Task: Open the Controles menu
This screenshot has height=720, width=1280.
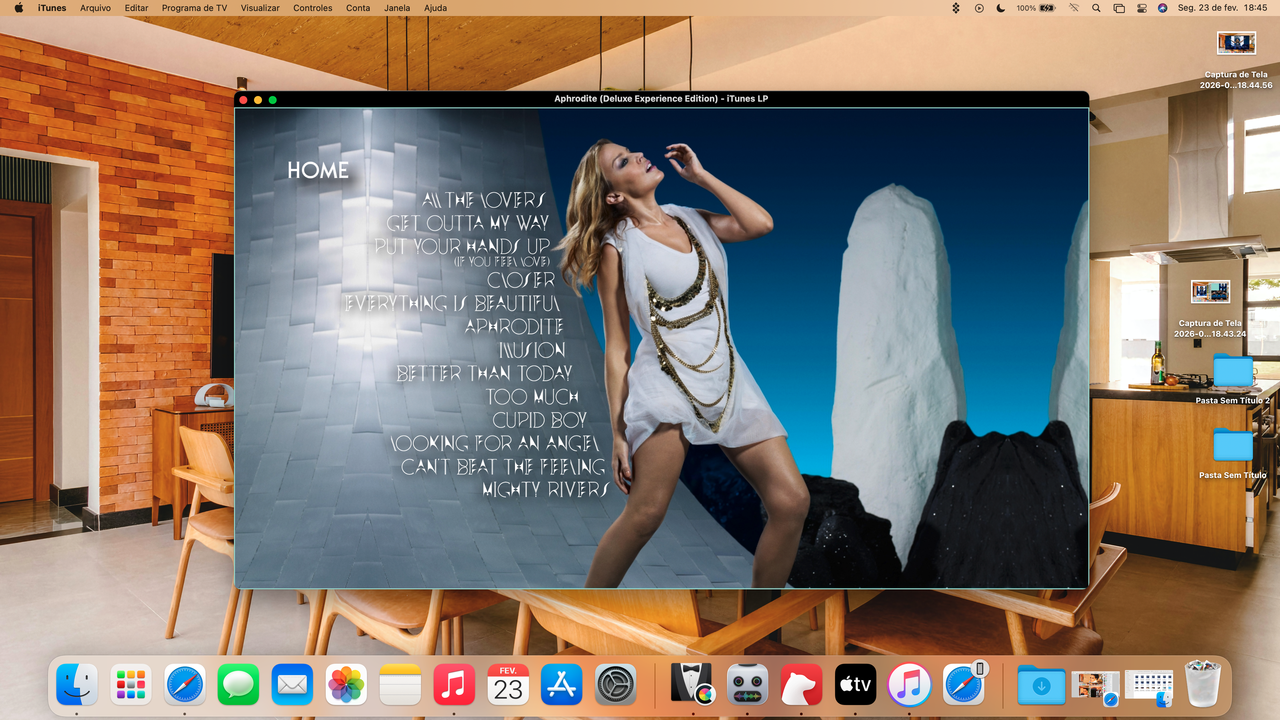Action: point(313,8)
